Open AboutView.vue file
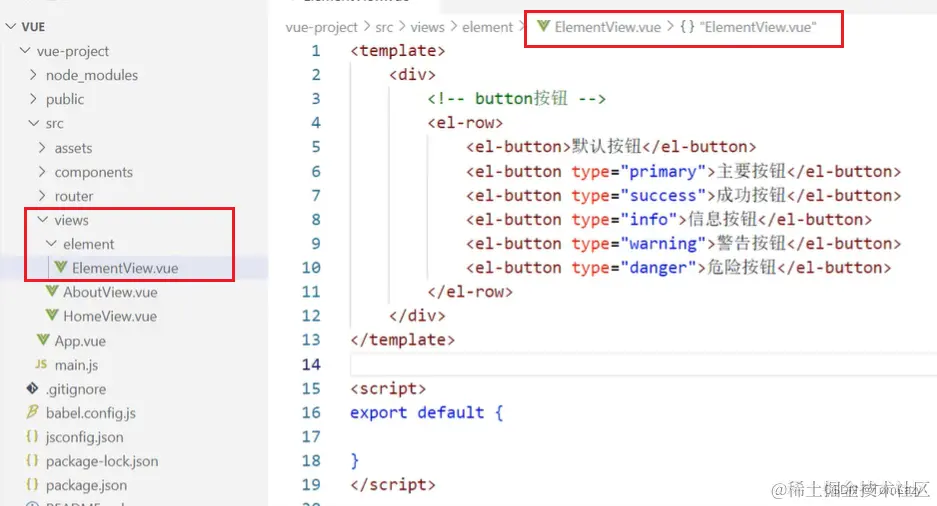This screenshot has width=937, height=506. (111, 292)
